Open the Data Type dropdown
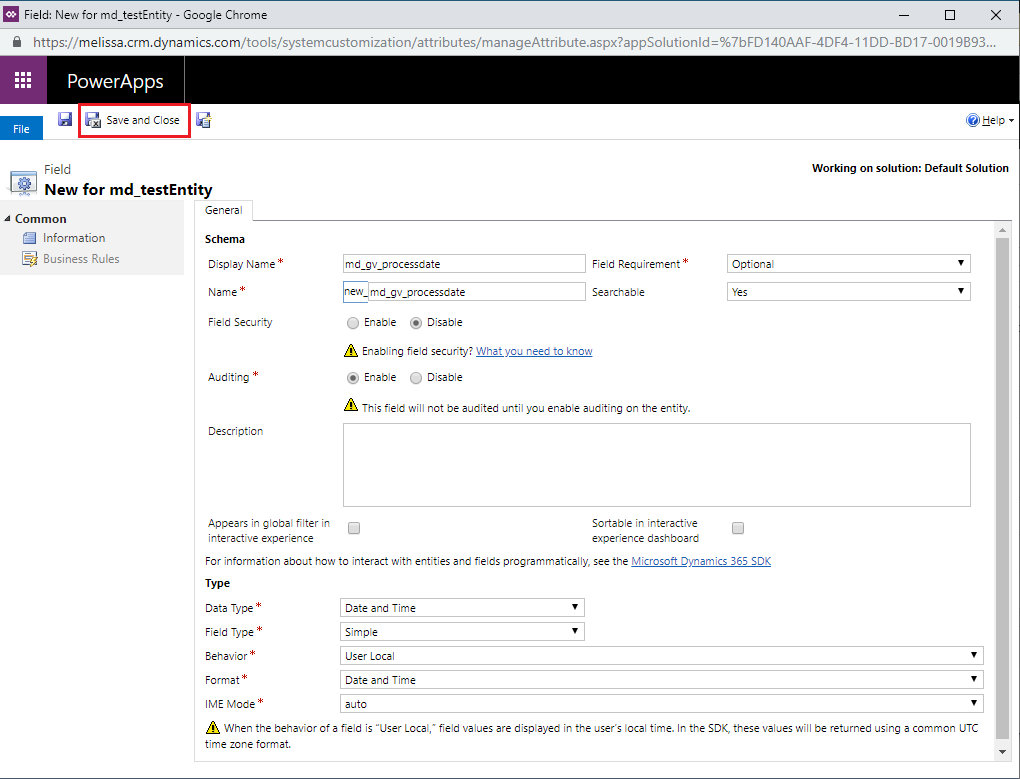Screen dimensions: 1020x779 coord(462,607)
